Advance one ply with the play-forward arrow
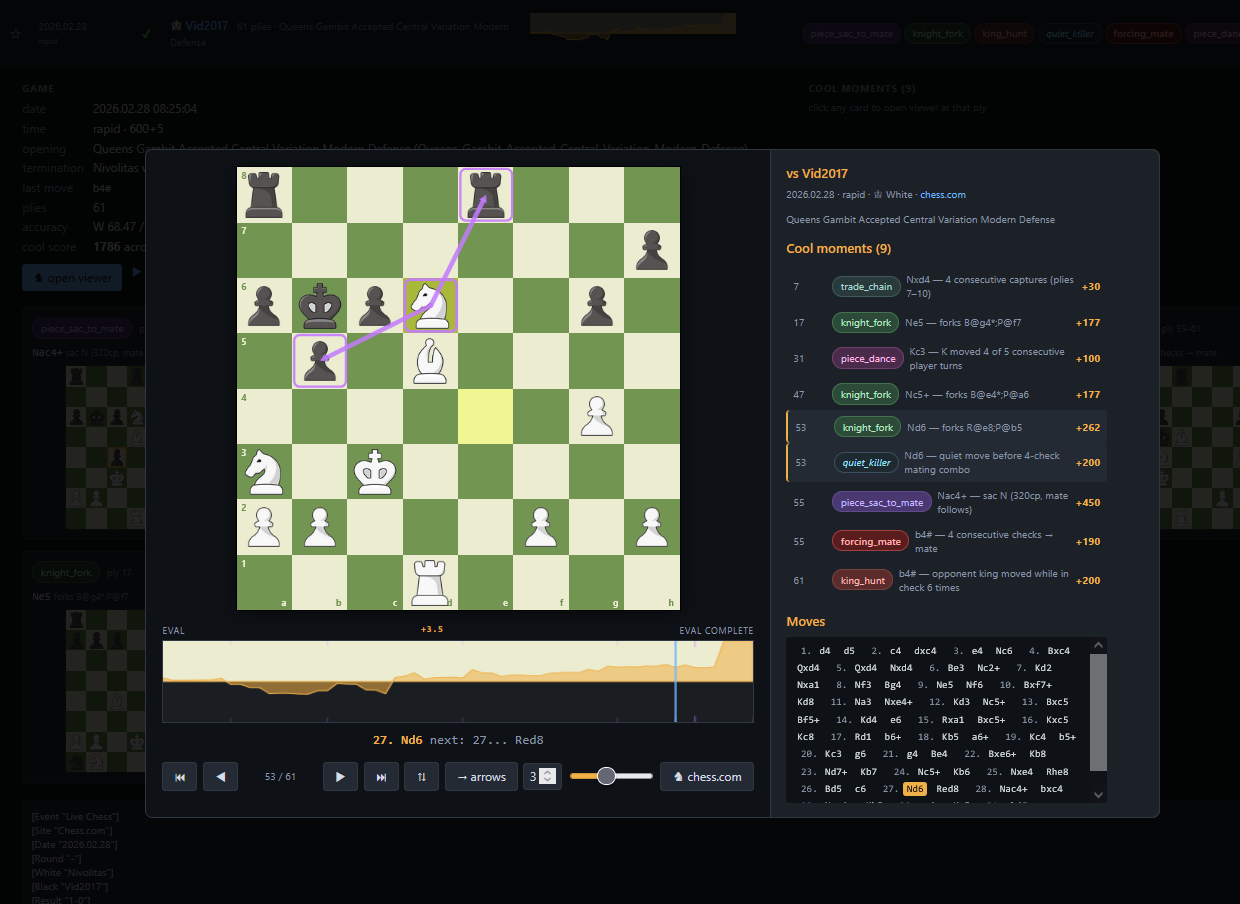1240x904 pixels. click(340, 777)
